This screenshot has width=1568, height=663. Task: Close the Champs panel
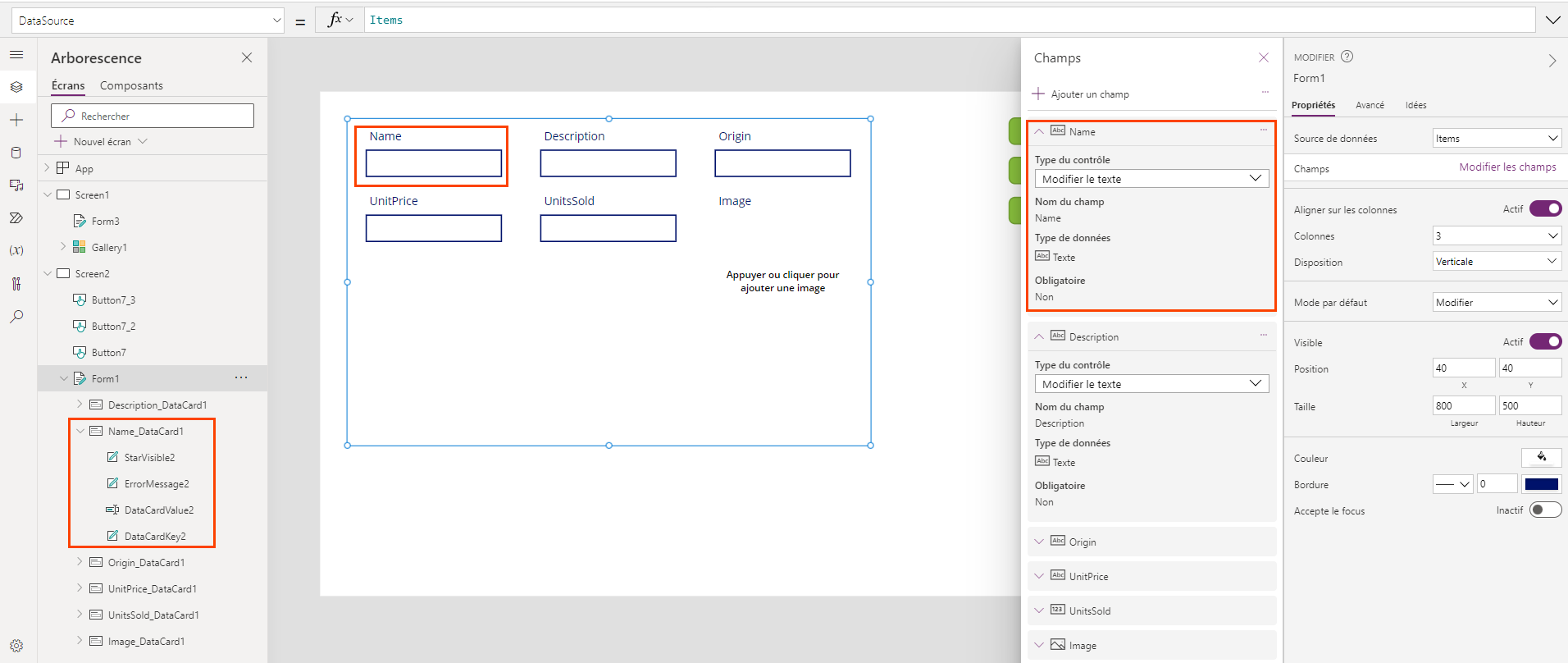(1264, 57)
